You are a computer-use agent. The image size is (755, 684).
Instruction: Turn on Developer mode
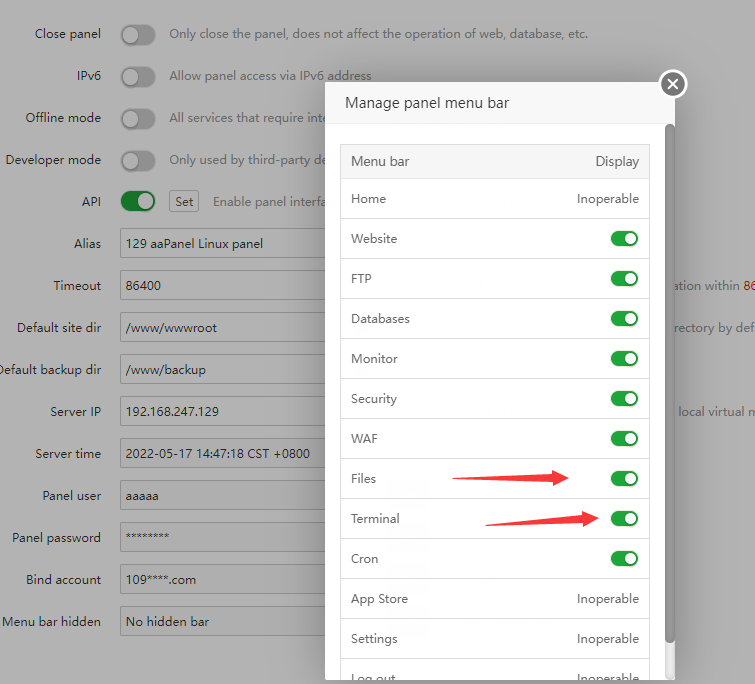tap(138, 161)
